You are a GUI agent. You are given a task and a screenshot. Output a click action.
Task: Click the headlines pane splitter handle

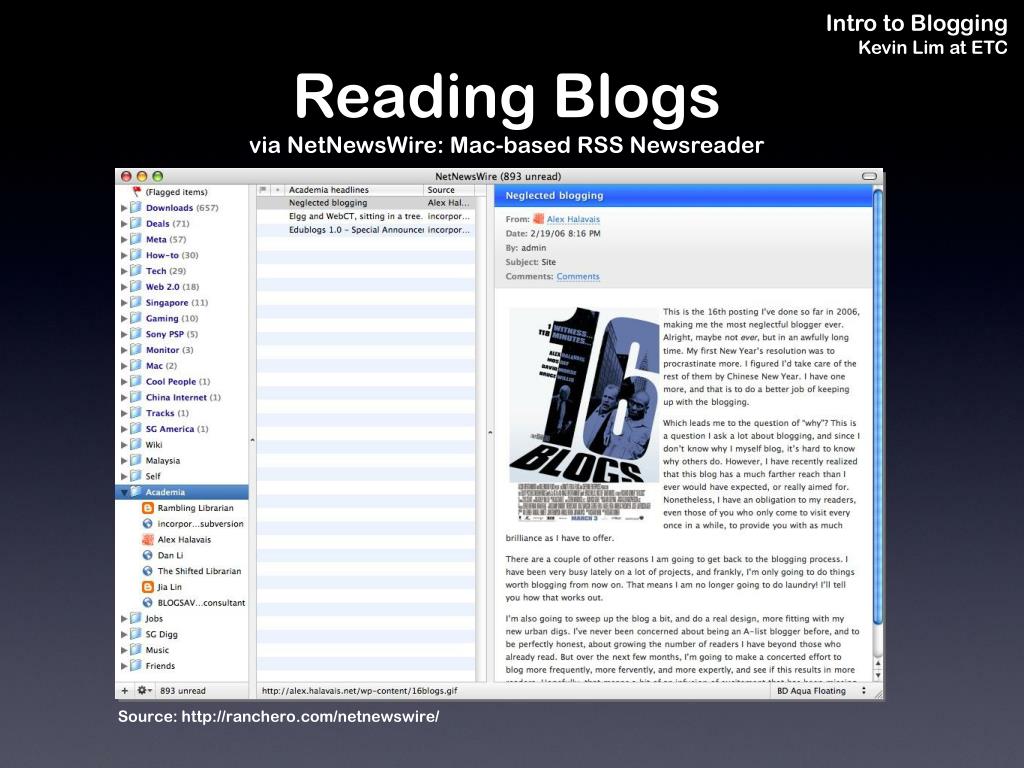click(x=490, y=432)
